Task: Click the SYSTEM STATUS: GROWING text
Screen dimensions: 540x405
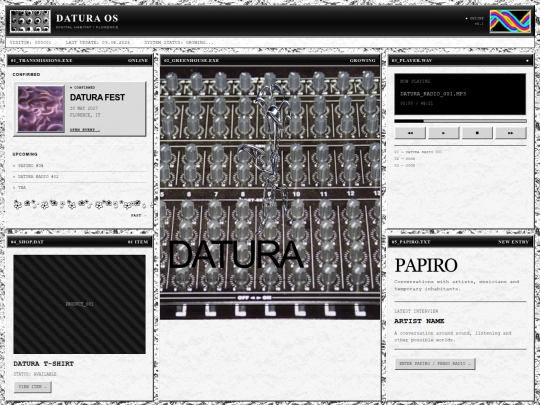Action: coord(179,43)
